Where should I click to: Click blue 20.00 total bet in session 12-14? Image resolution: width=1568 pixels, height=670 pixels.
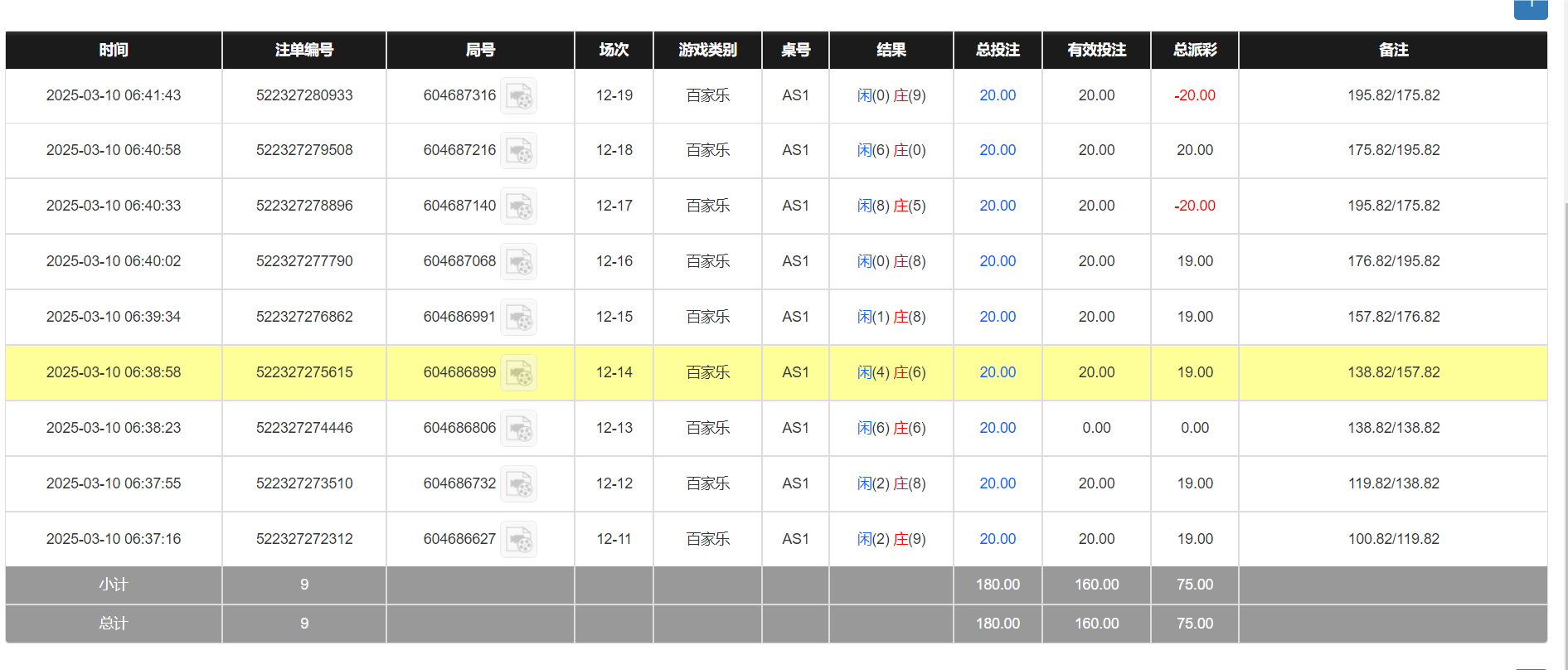(x=998, y=372)
